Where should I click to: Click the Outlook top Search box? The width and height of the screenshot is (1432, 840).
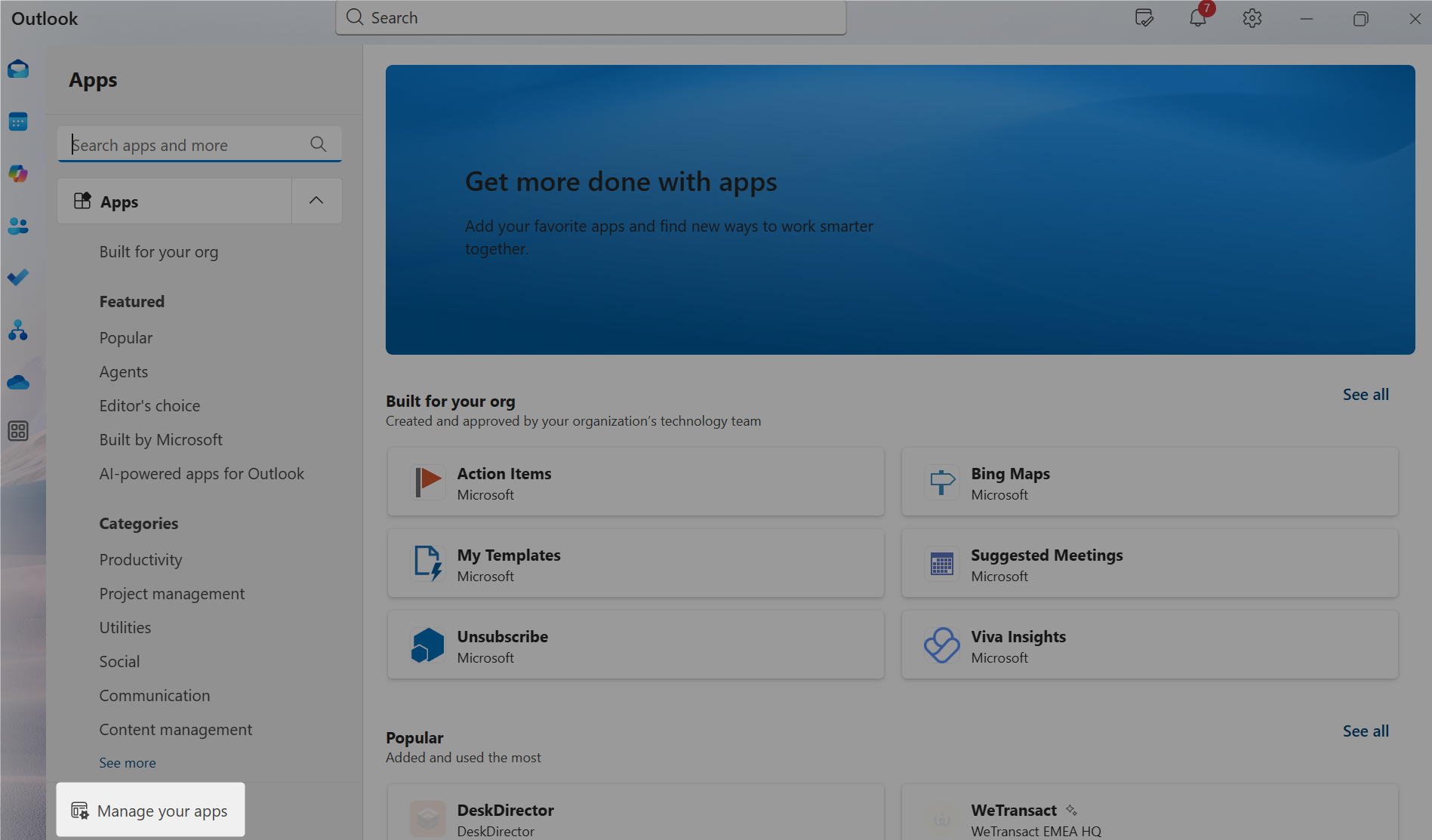tap(591, 18)
